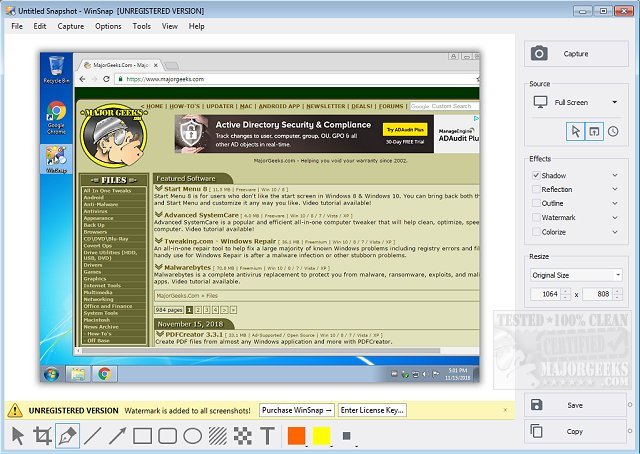The width and height of the screenshot is (640, 454).
Task: Select the Rectangle shape tool
Action: (142, 436)
